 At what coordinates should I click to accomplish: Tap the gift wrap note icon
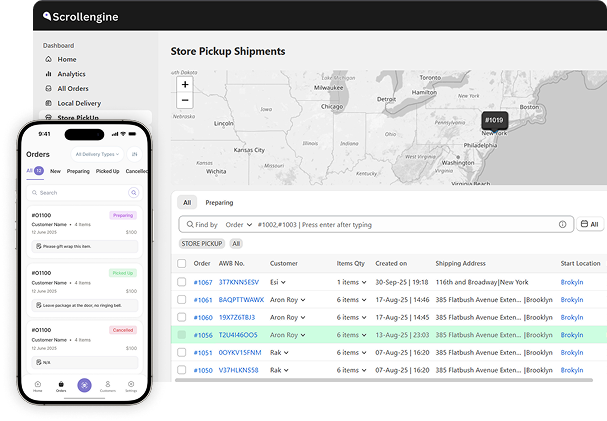point(39,246)
